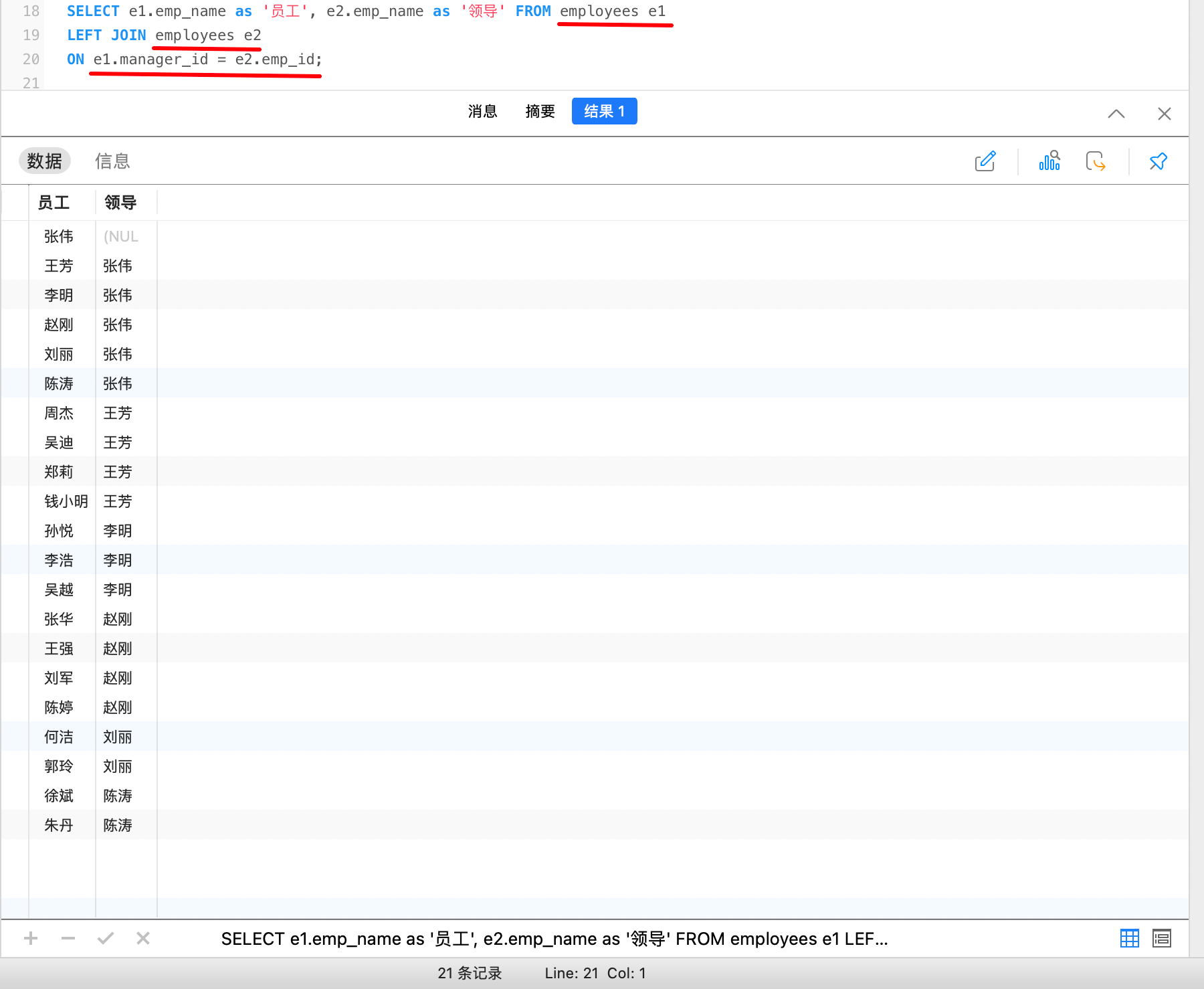Viewport: 1204px width, 989px height.
Task: Select the 结果 1 tab
Action: (x=605, y=111)
